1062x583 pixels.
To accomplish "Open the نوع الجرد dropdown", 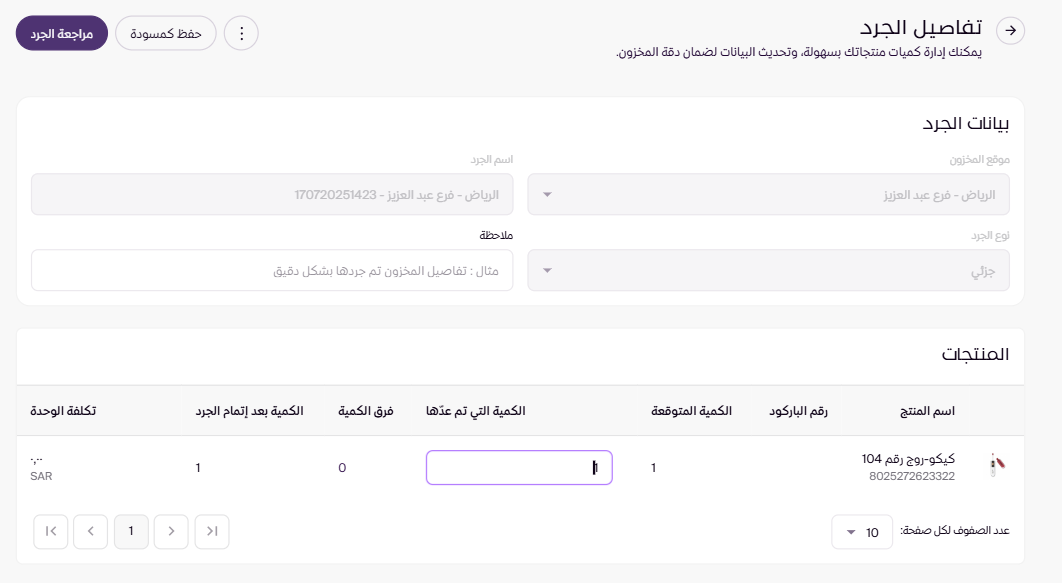I will click(x=769, y=270).
